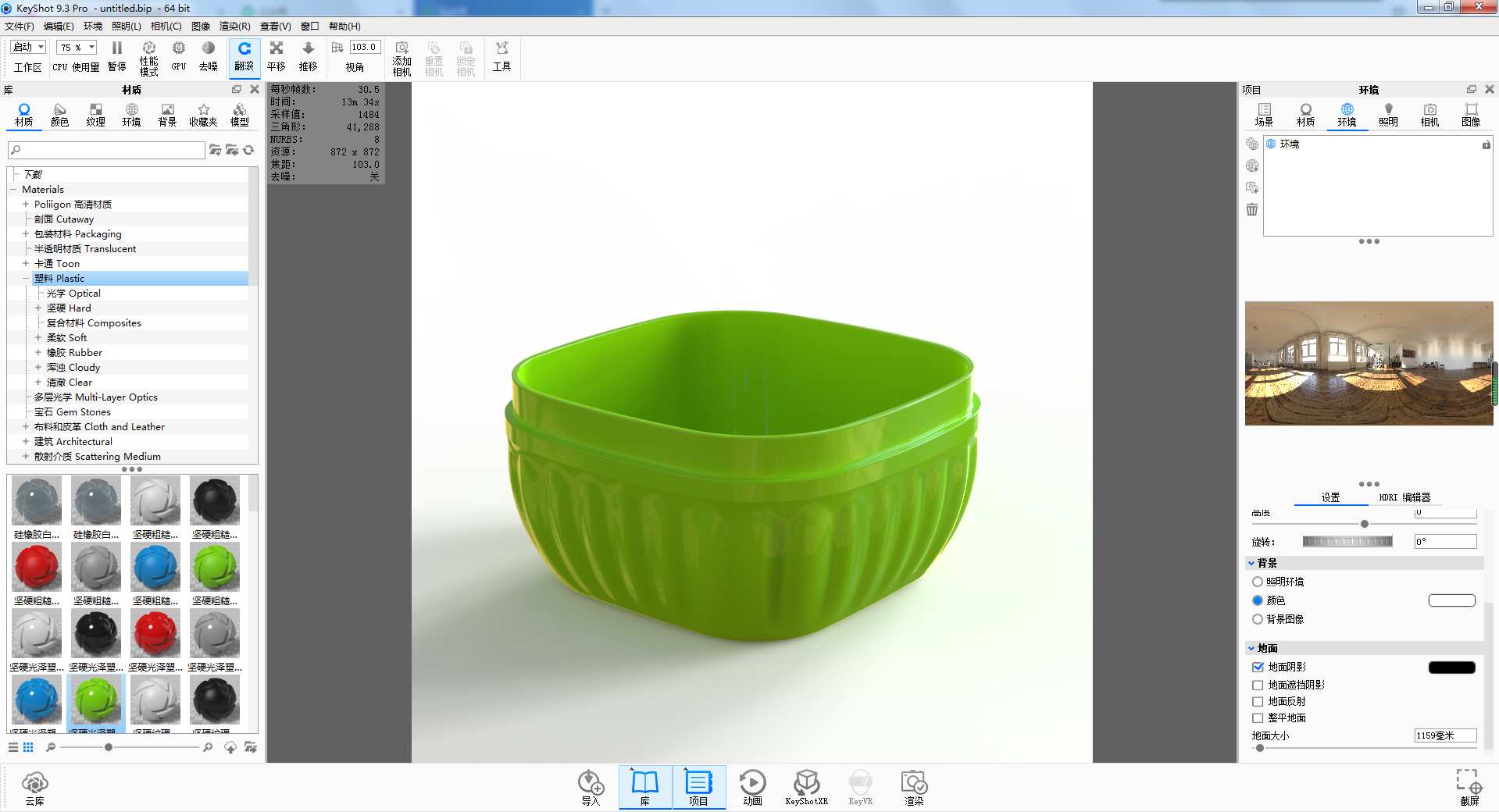
Task: Click the ground size 1159毫米 field
Action: click(x=1445, y=735)
